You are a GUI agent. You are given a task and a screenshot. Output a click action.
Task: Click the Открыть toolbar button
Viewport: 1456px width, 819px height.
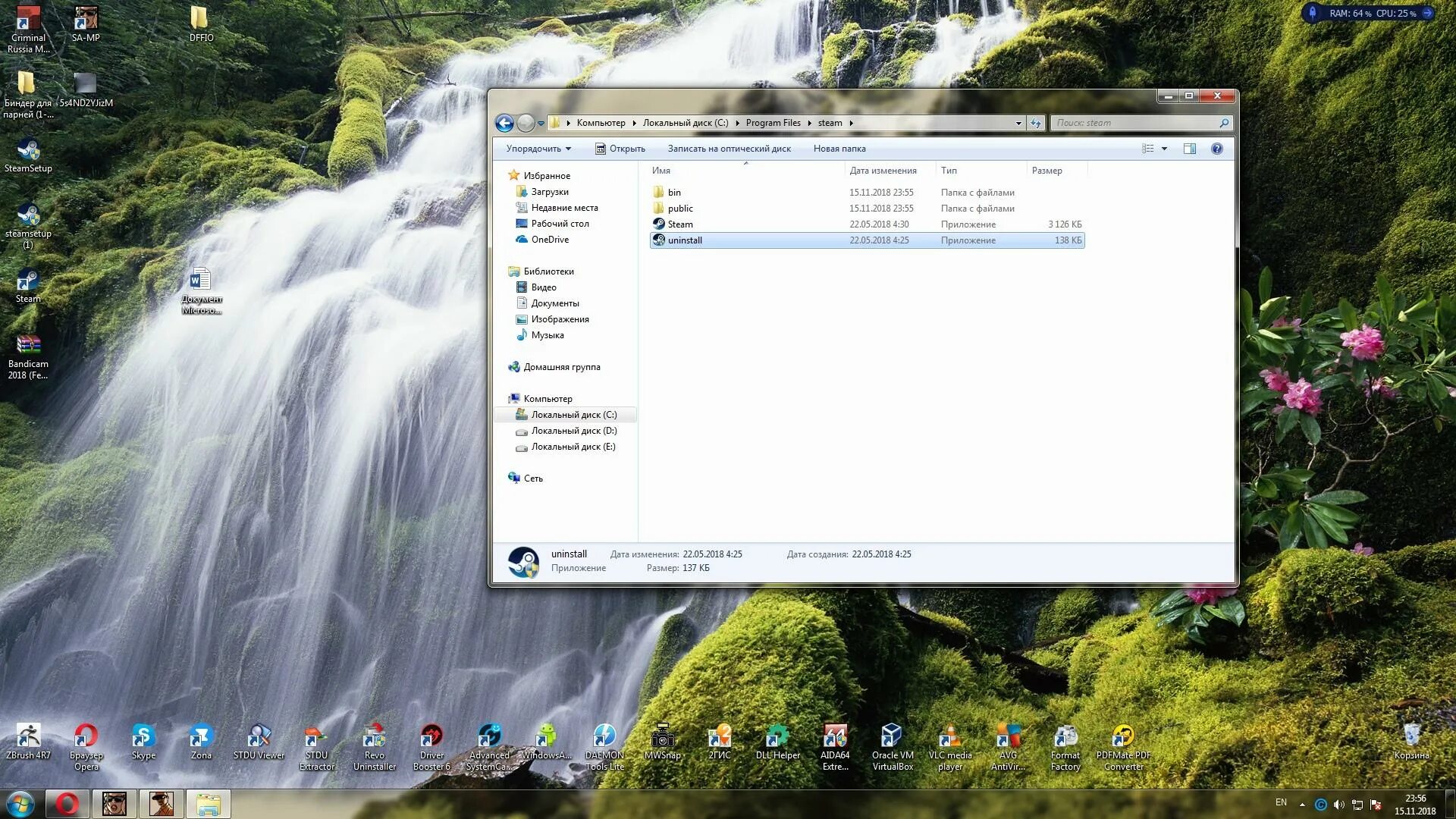tap(620, 149)
